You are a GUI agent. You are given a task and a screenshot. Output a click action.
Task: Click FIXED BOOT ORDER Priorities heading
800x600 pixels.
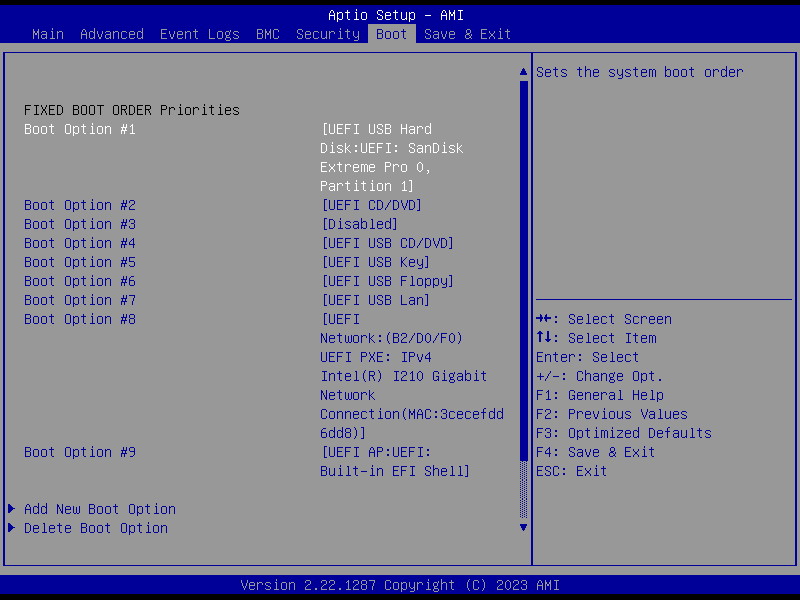point(132,110)
